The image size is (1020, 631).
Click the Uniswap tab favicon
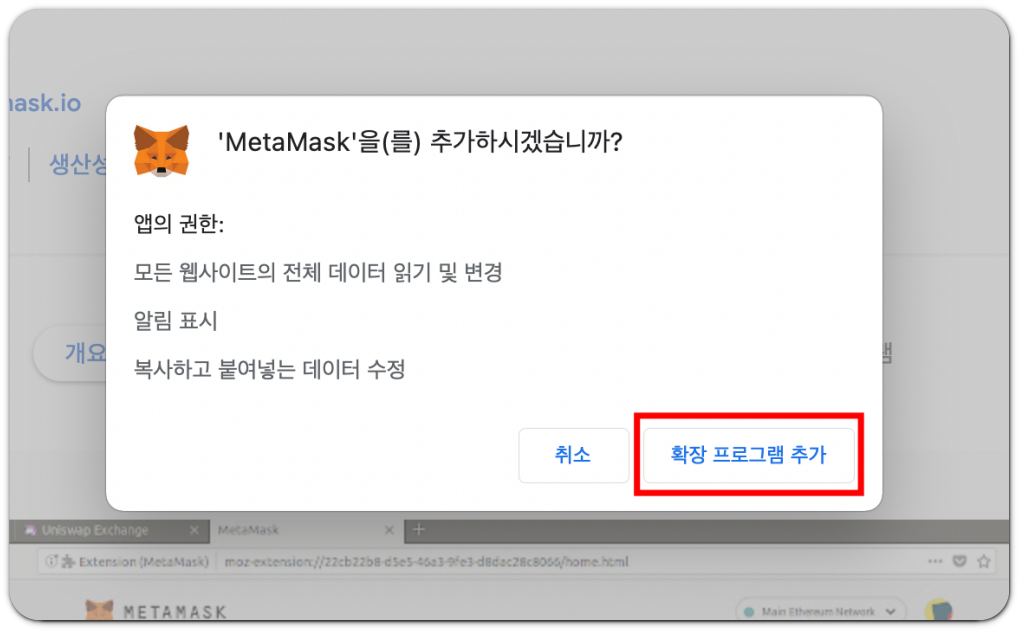tap(30, 530)
